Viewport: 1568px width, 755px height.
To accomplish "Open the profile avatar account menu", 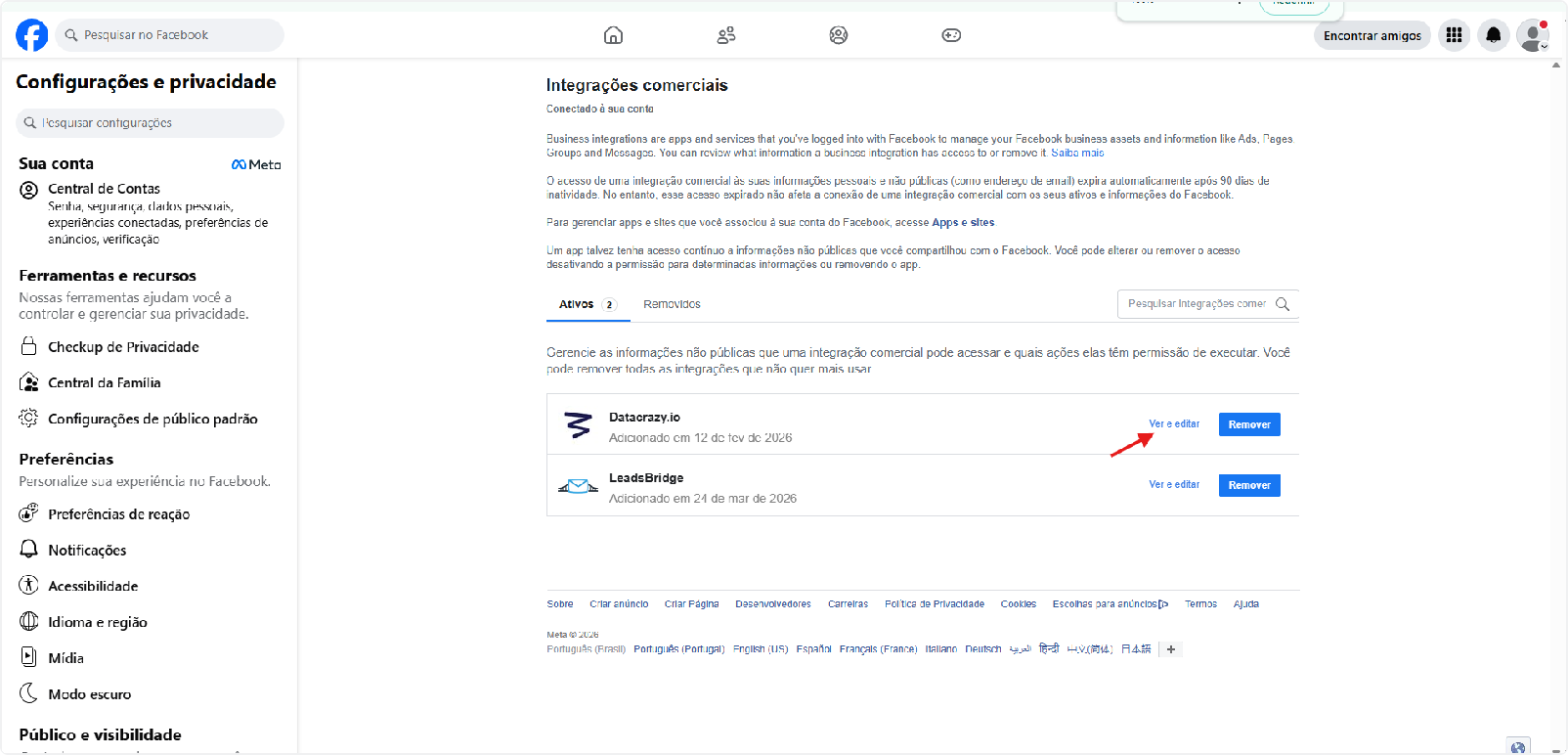I will [1533, 35].
